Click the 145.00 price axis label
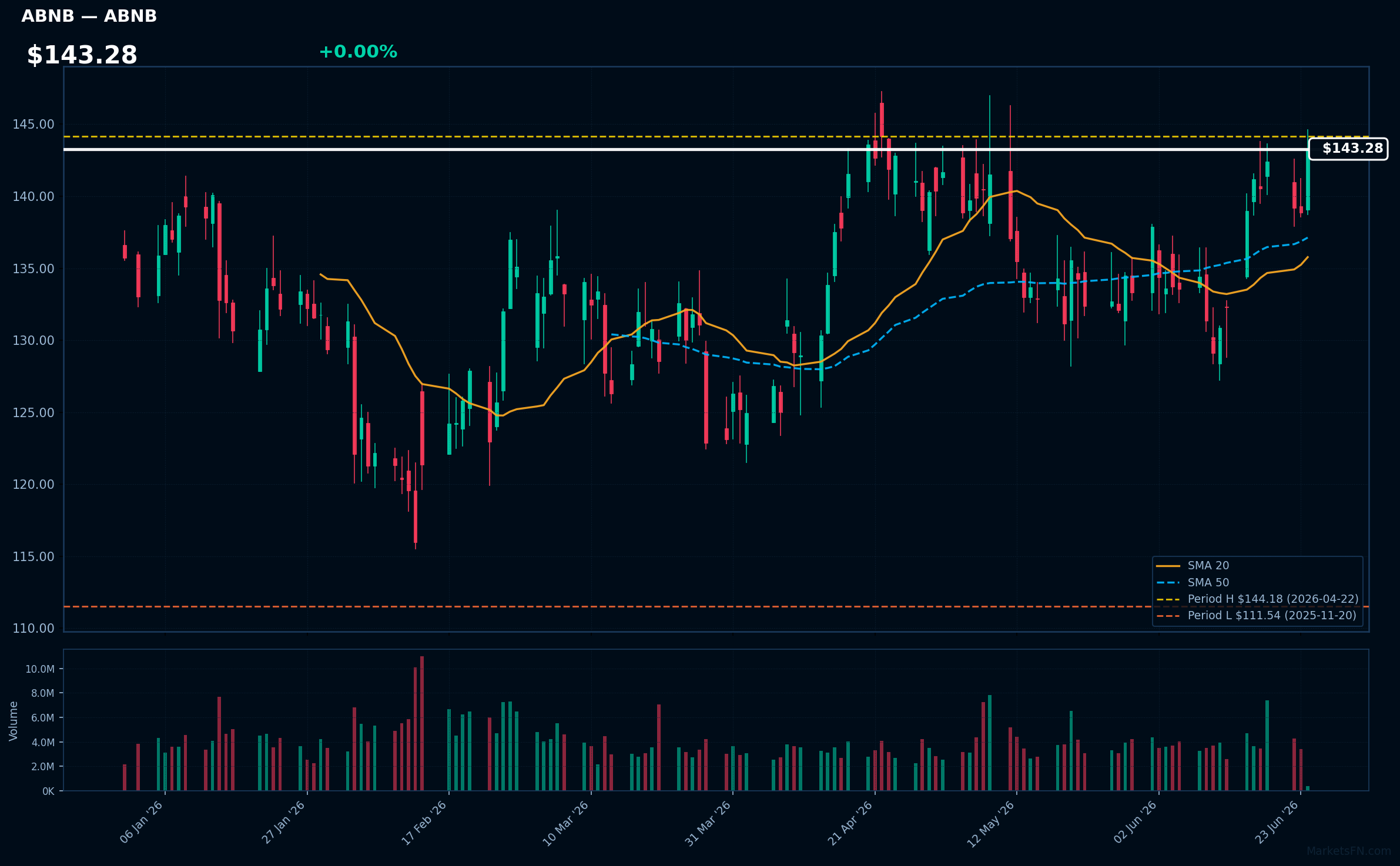 [x=34, y=125]
